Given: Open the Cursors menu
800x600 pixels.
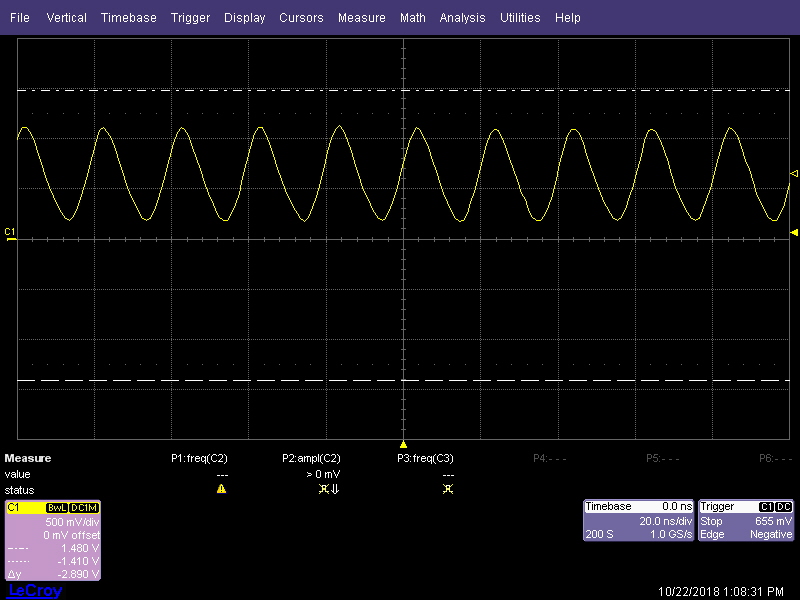Looking at the screenshot, I should point(301,18).
